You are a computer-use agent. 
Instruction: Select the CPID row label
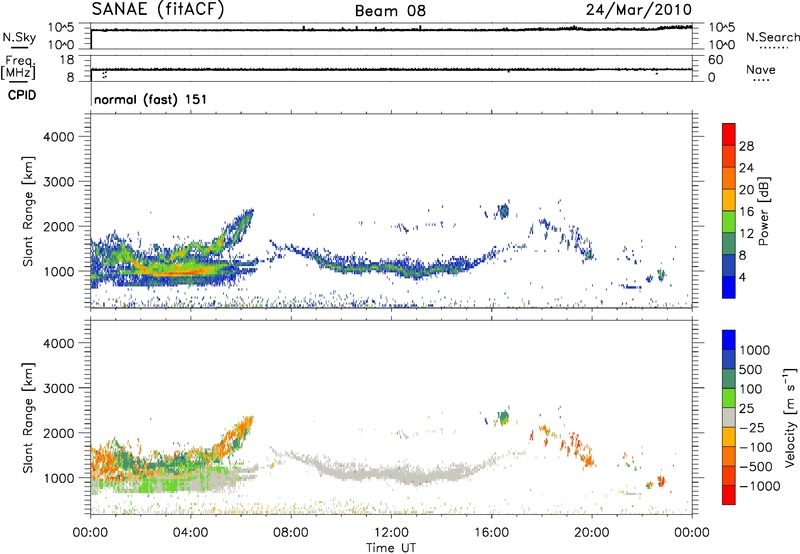pos(22,95)
